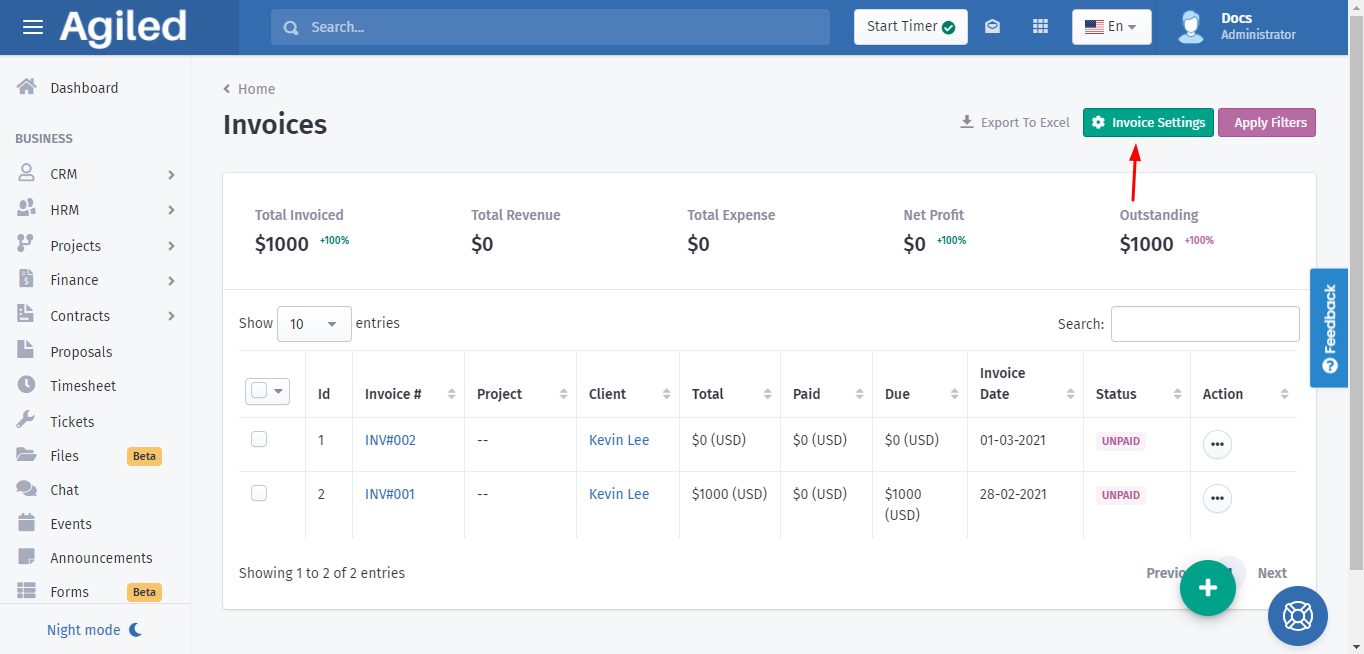Open Proposals from the sidebar
Screen dimensions: 1364x654
[81, 352]
